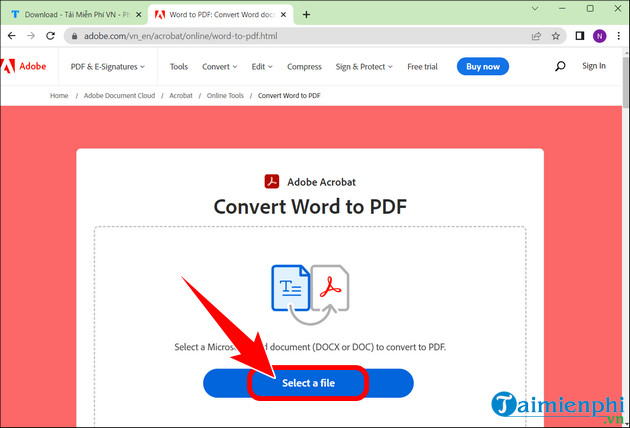This screenshot has height=428, width=630.
Task: Click the Adobe Acrobat title text
Action: [321, 182]
